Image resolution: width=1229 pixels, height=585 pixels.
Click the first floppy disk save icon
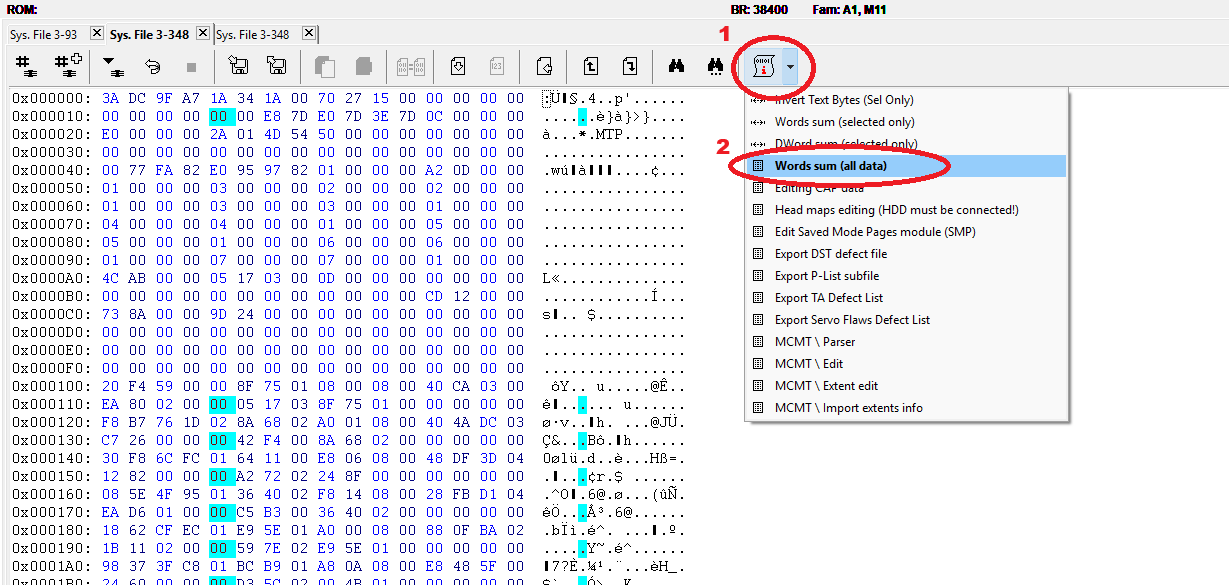click(239, 67)
